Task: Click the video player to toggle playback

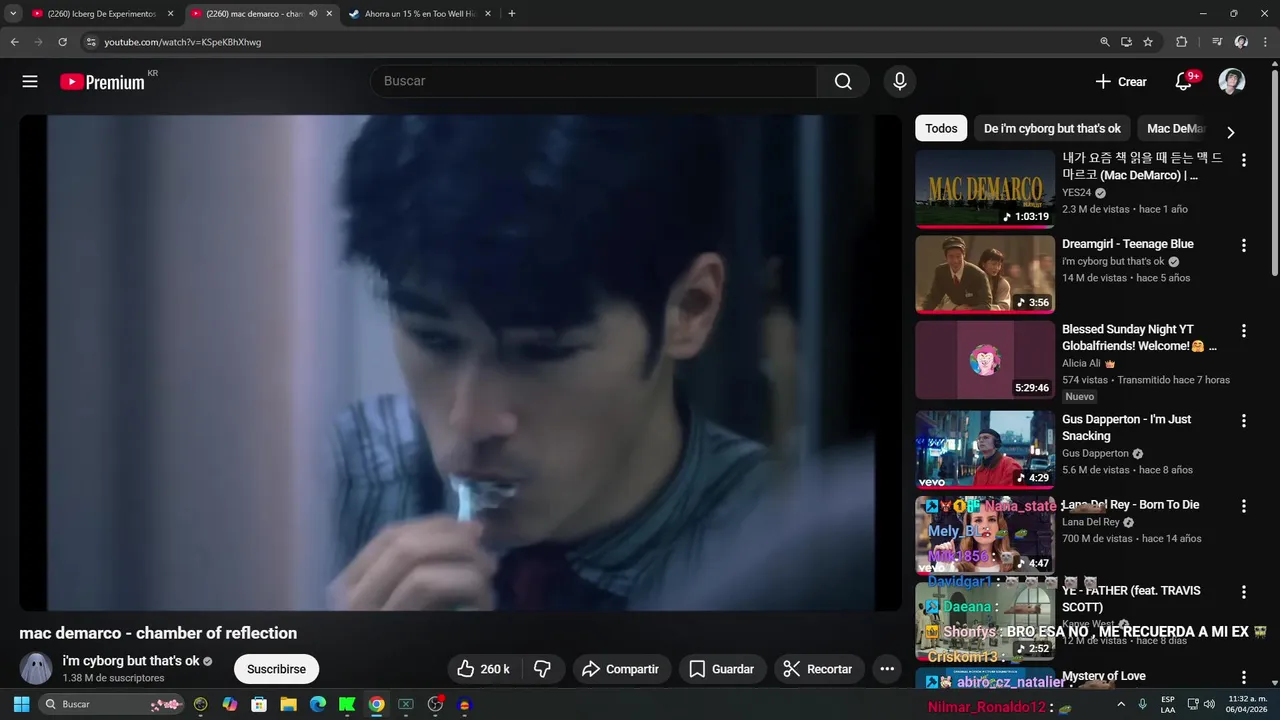Action: [460, 362]
